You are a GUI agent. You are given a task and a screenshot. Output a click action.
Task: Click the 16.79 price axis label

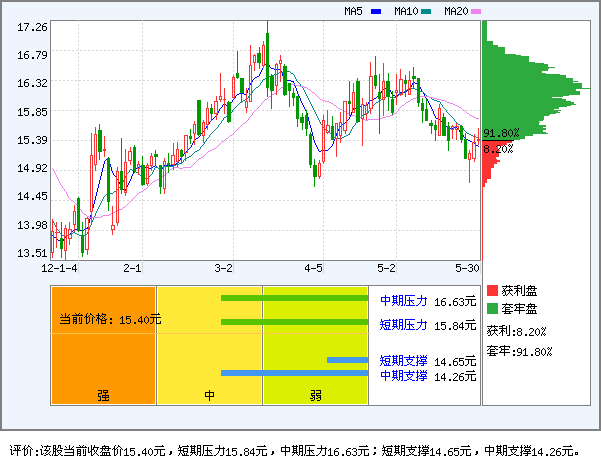click(x=32, y=55)
